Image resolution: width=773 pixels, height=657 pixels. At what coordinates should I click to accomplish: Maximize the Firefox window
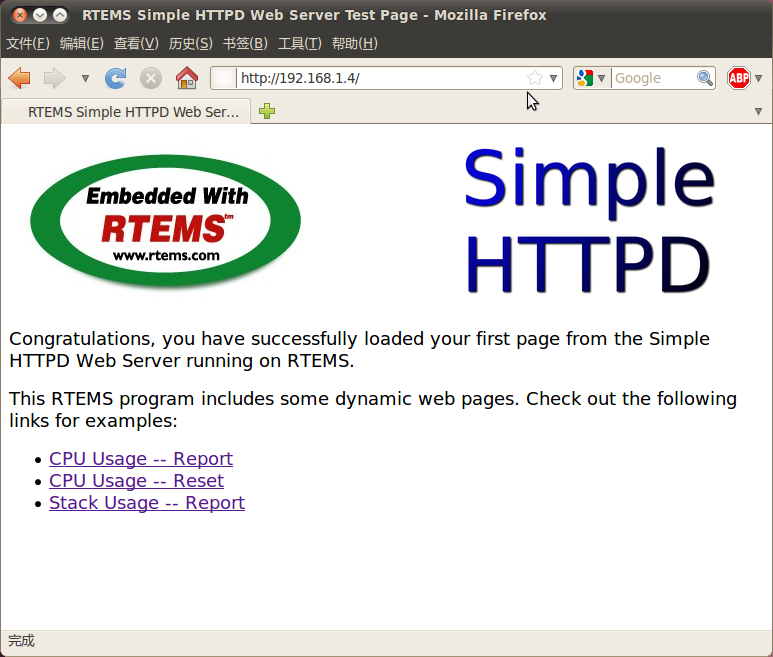coord(60,15)
